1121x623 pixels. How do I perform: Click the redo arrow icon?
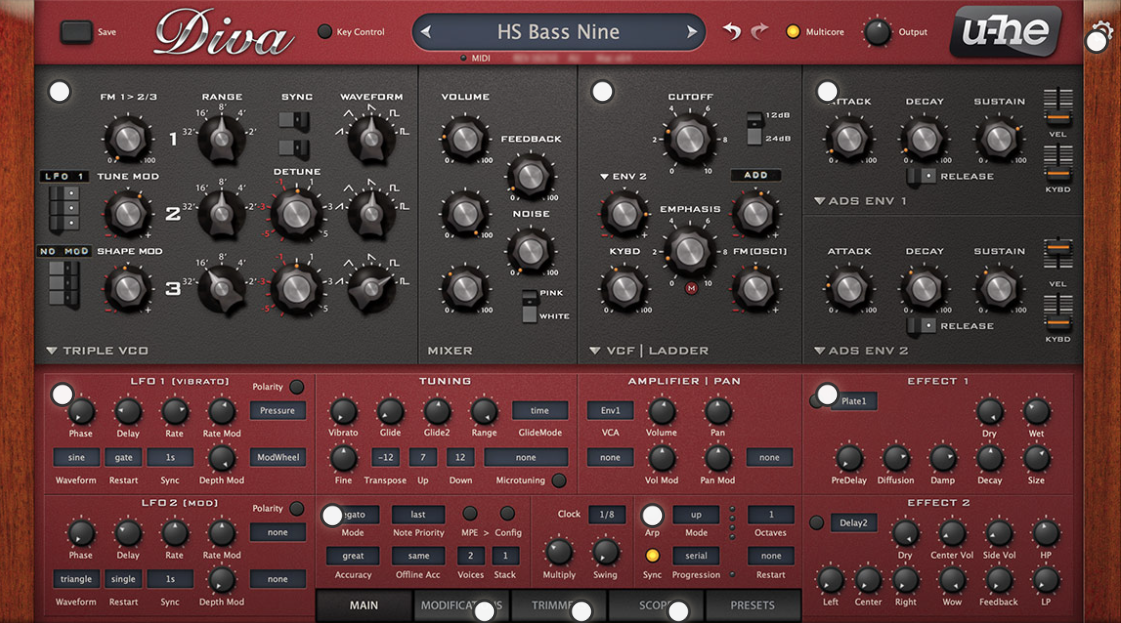(x=760, y=32)
